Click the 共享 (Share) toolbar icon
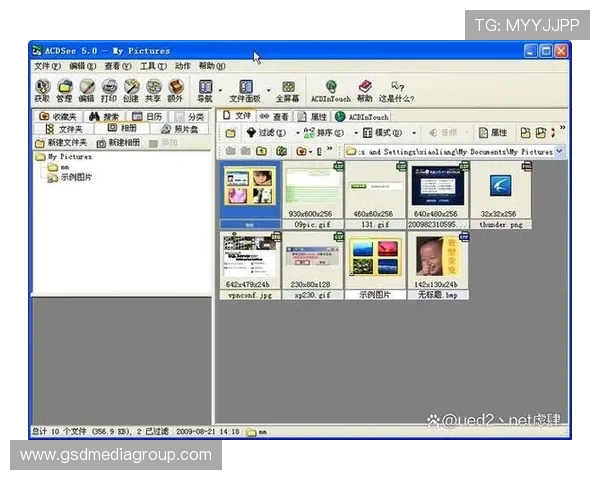The width and height of the screenshot is (600, 480). point(153,90)
